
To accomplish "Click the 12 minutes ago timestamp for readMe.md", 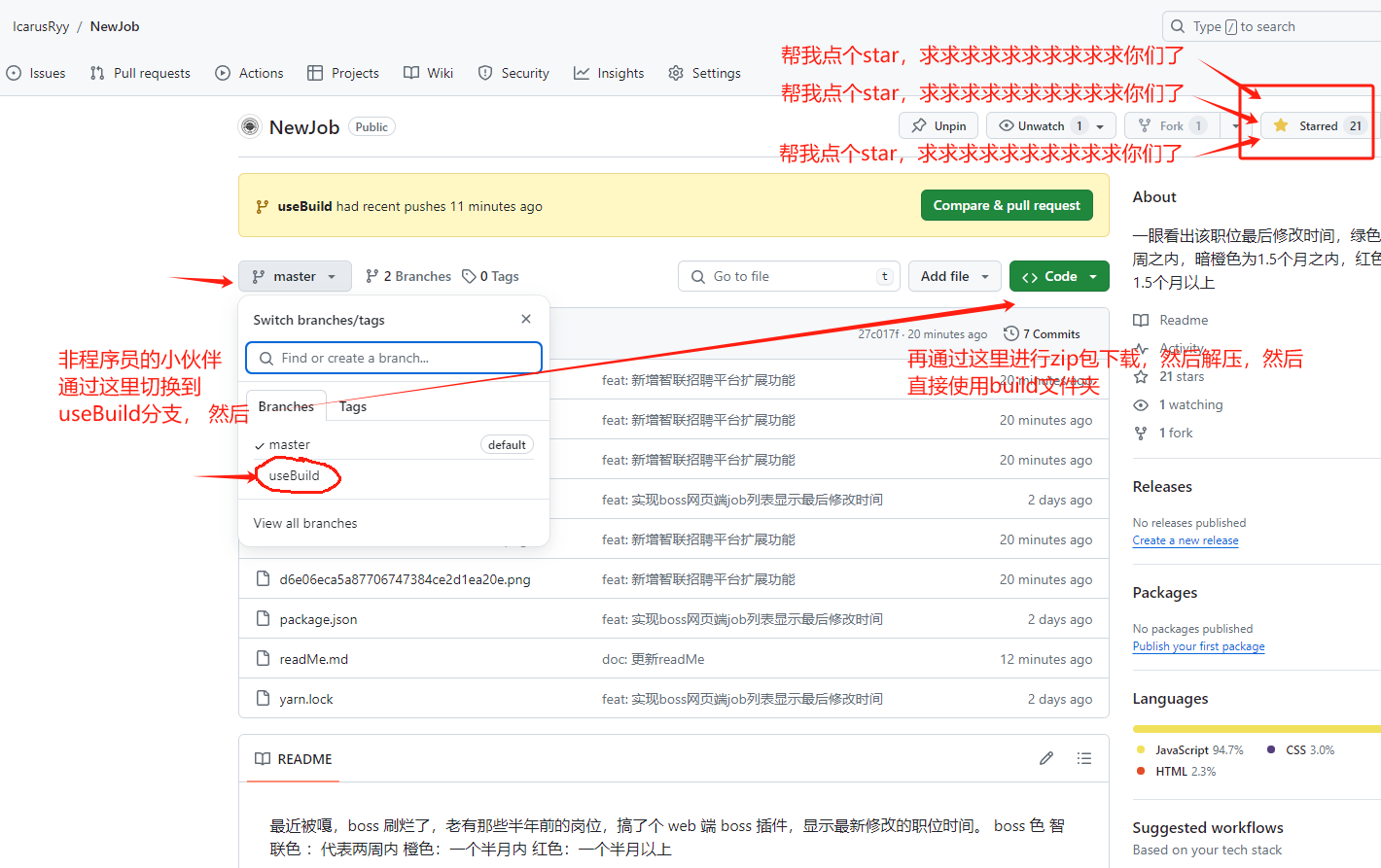I will 1045,659.
